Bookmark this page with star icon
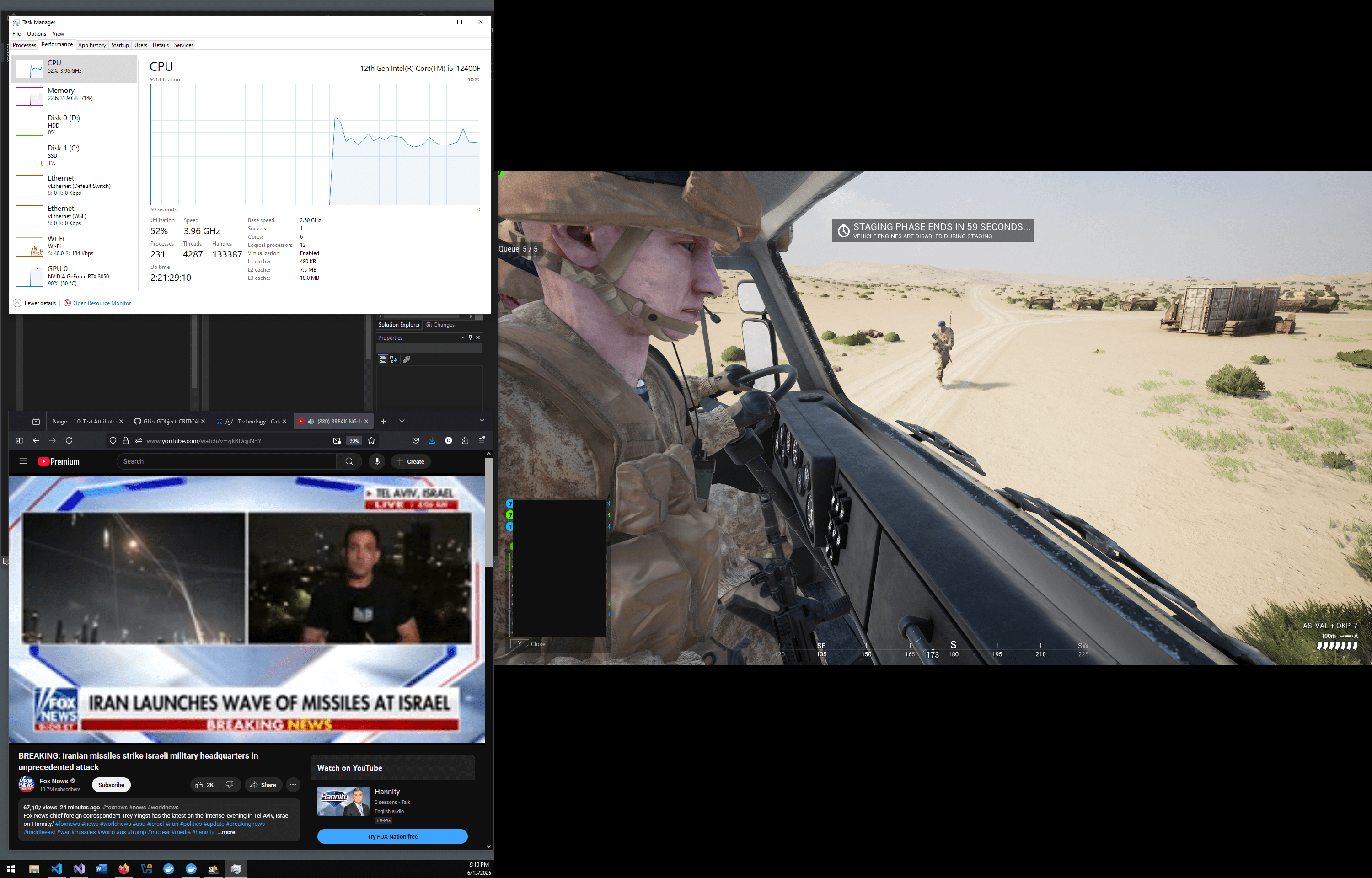The image size is (1372, 878). click(x=372, y=441)
